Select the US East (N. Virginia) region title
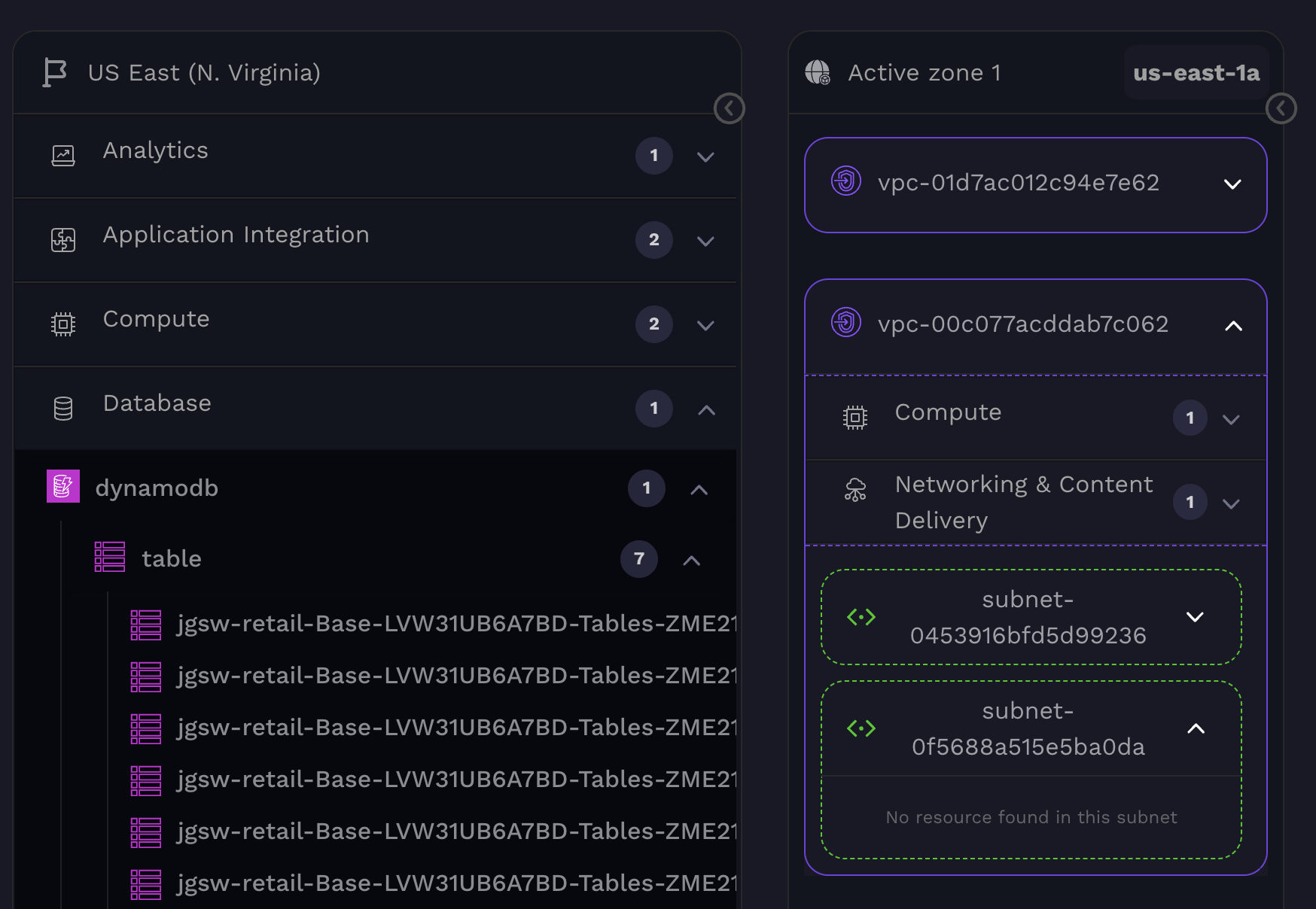 204,72
